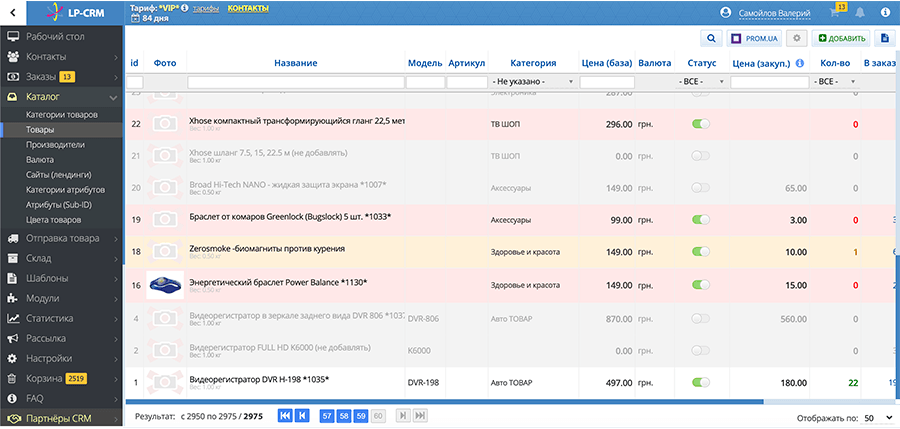Image resolution: width=900 pixels, height=429 pixels.
Task: Enable status for Xhose шланг 7.5, 15, 22.5
Action: click(701, 156)
